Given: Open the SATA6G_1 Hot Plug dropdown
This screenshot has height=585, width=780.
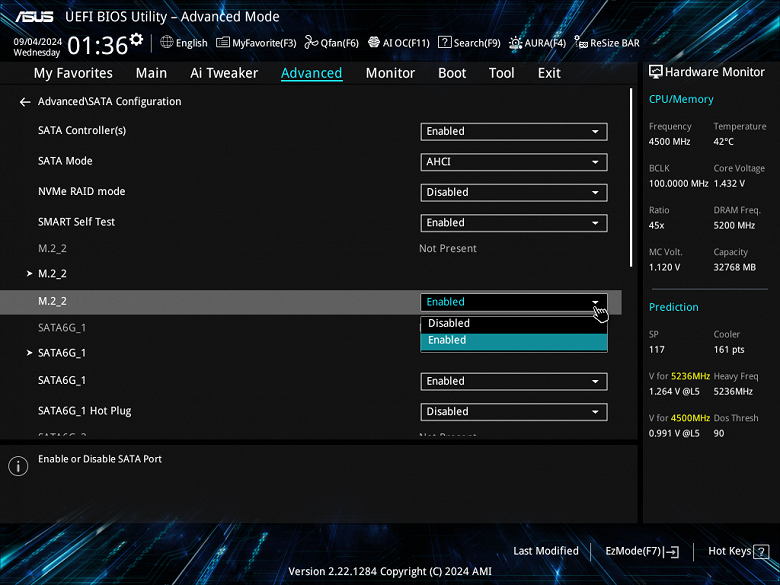Looking at the screenshot, I should (514, 412).
